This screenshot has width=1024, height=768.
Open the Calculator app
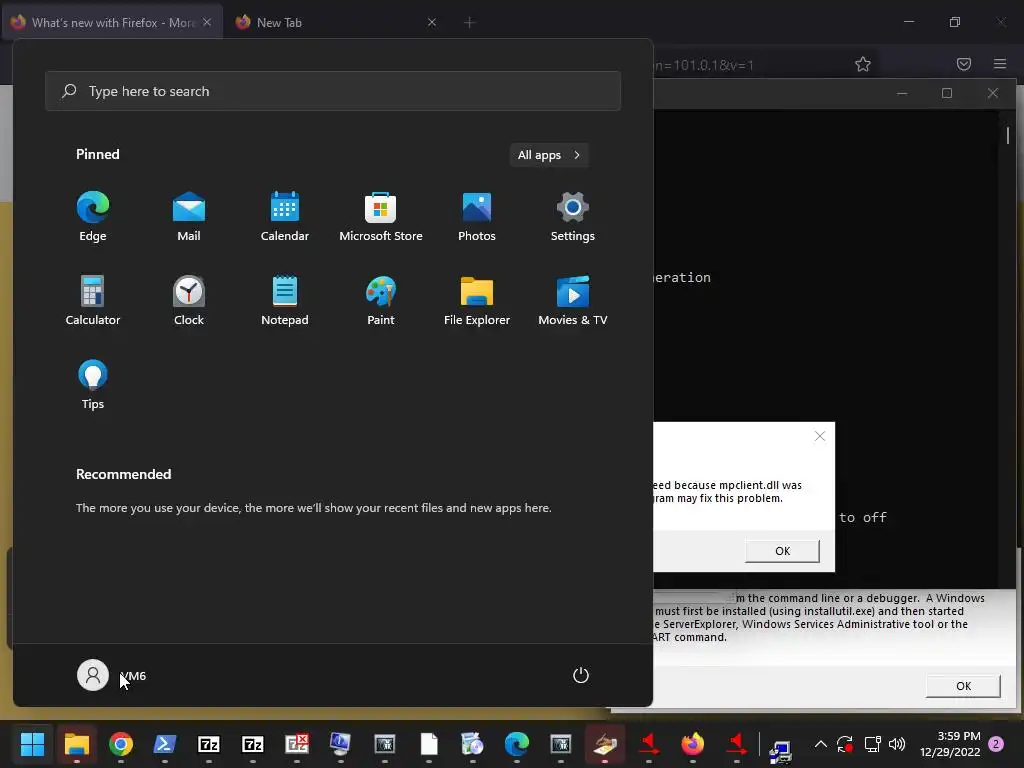pos(93,300)
